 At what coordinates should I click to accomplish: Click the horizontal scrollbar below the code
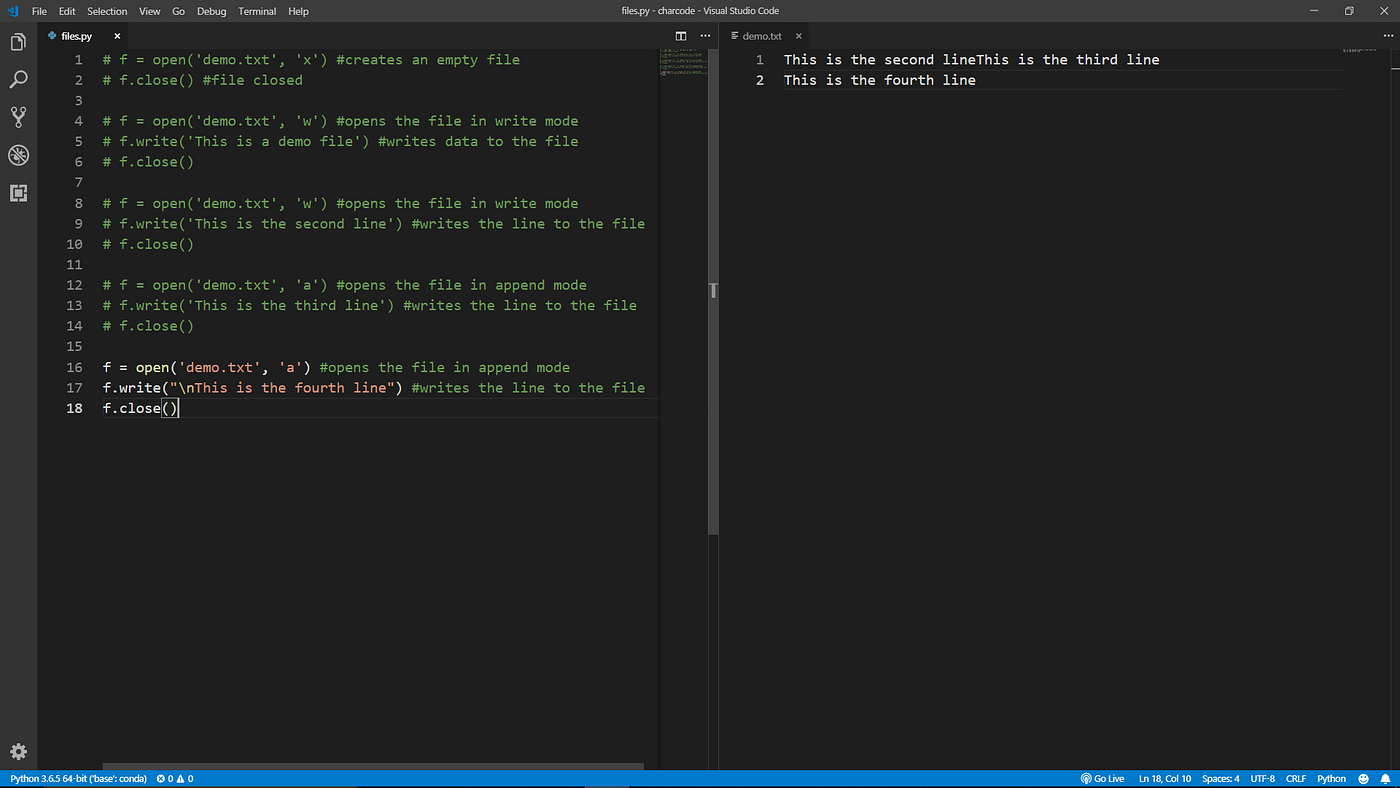pyautogui.click(x=373, y=766)
